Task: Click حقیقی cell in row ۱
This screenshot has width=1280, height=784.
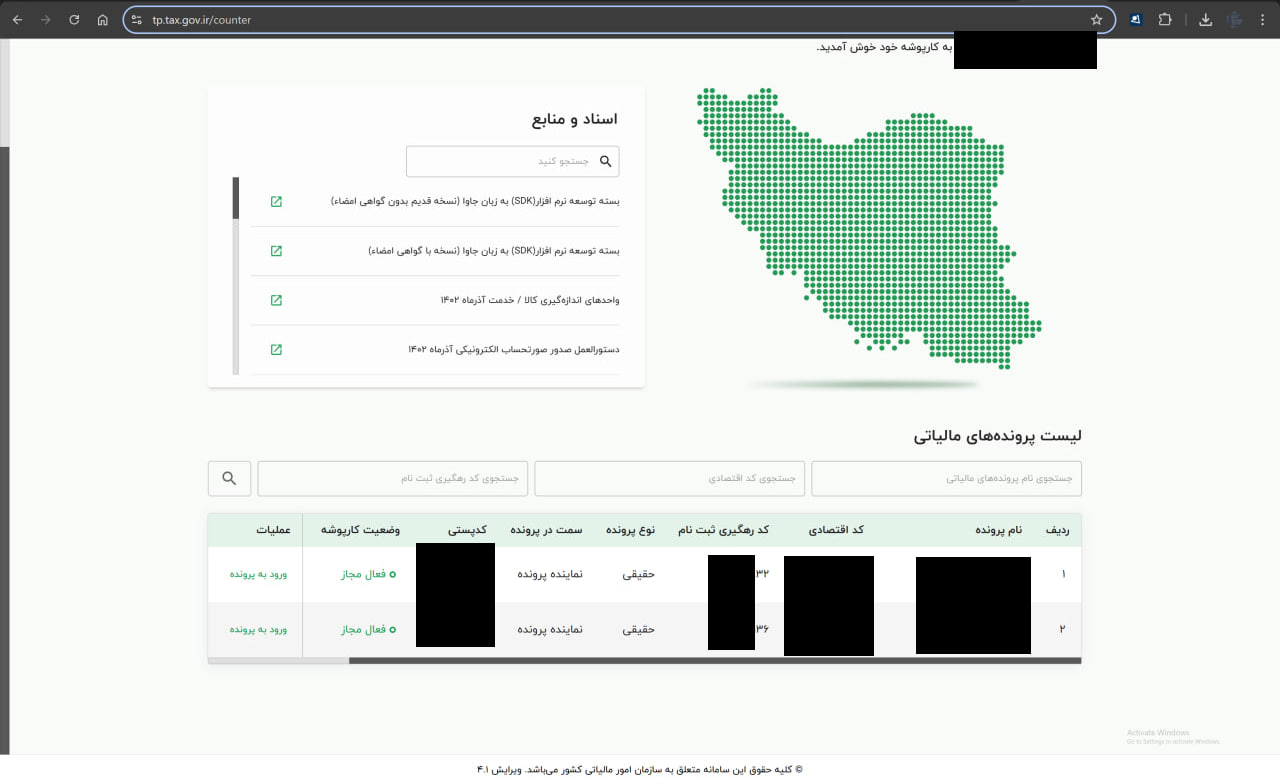Action: point(639,574)
